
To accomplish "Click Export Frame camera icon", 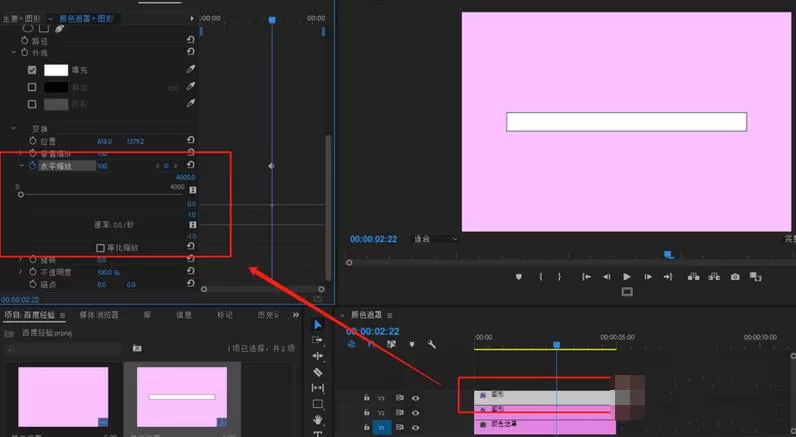I will 735,277.
